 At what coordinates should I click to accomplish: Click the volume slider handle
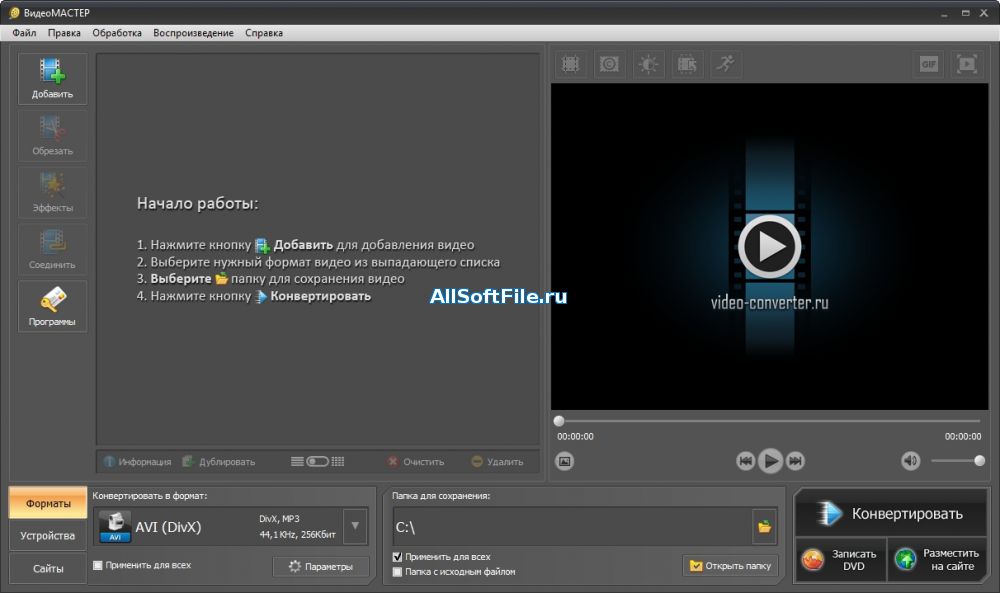[980, 460]
